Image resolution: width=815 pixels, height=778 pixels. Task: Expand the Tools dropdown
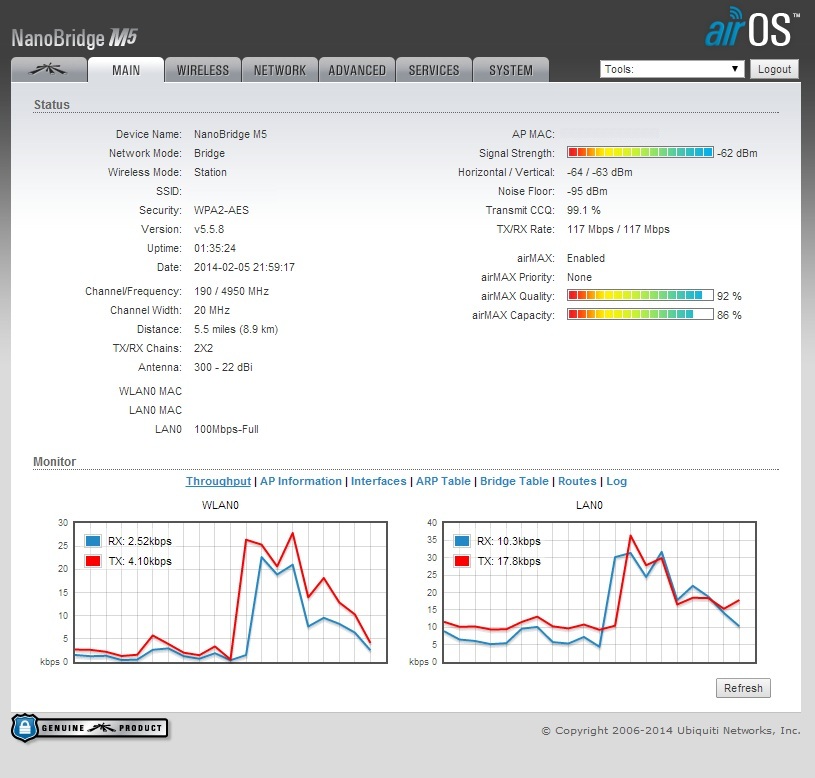point(672,69)
